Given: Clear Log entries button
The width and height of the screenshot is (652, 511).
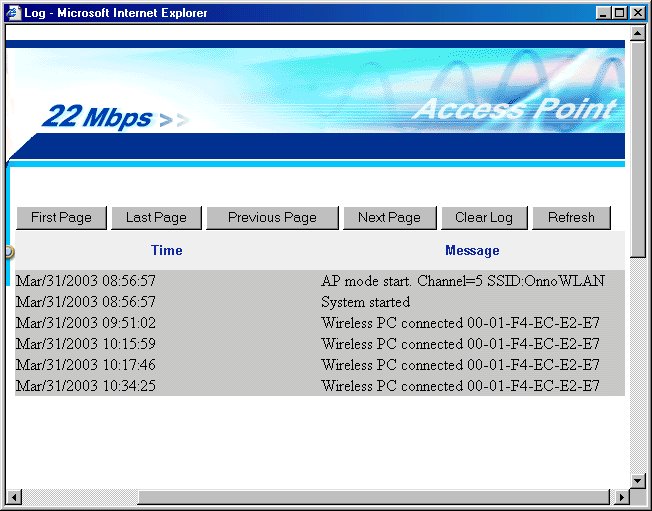Looking at the screenshot, I should click(484, 217).
